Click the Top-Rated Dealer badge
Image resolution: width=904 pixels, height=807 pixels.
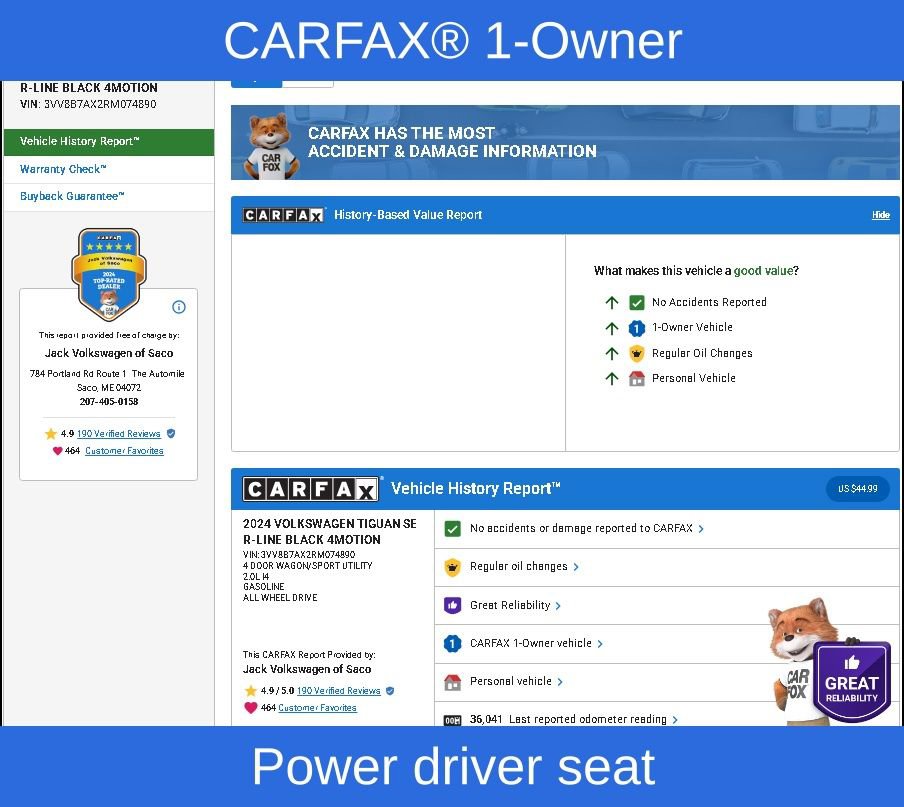(x=108, y=272)
